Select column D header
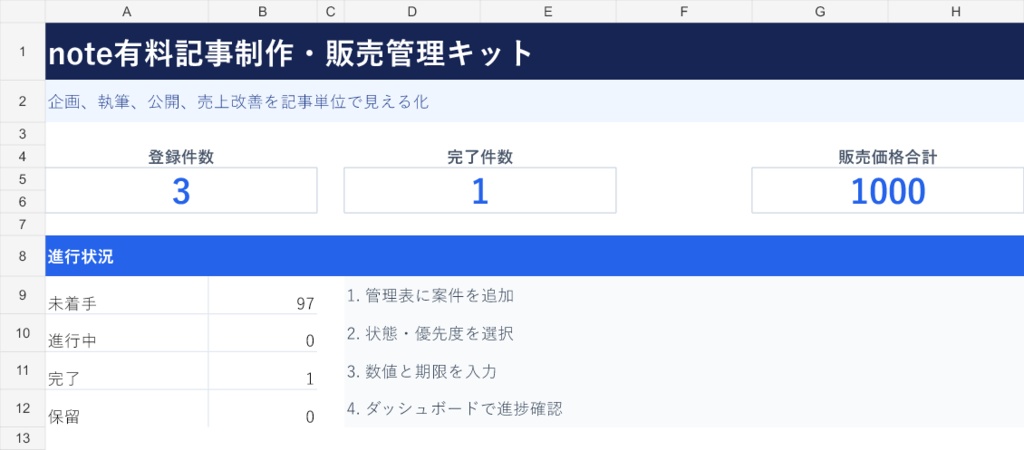This screenshot has height=450, width=1024. coord(412,11)
